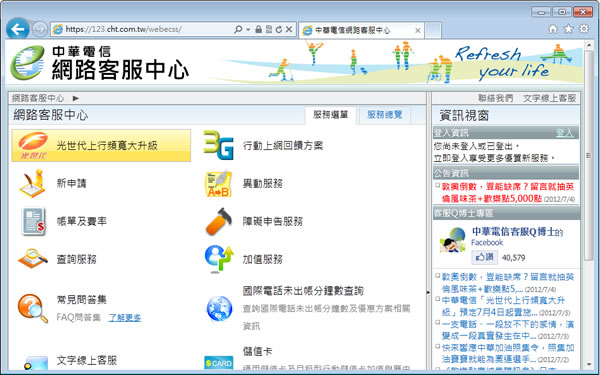Click the 常見問答集 question mark icon

(x=33, y=308)
